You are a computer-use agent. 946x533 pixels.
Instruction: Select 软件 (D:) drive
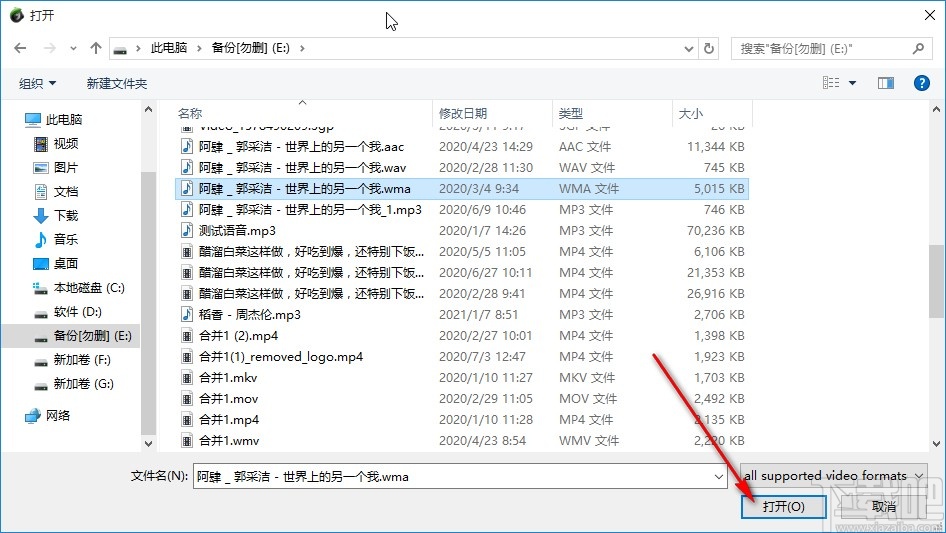[68, 312]
